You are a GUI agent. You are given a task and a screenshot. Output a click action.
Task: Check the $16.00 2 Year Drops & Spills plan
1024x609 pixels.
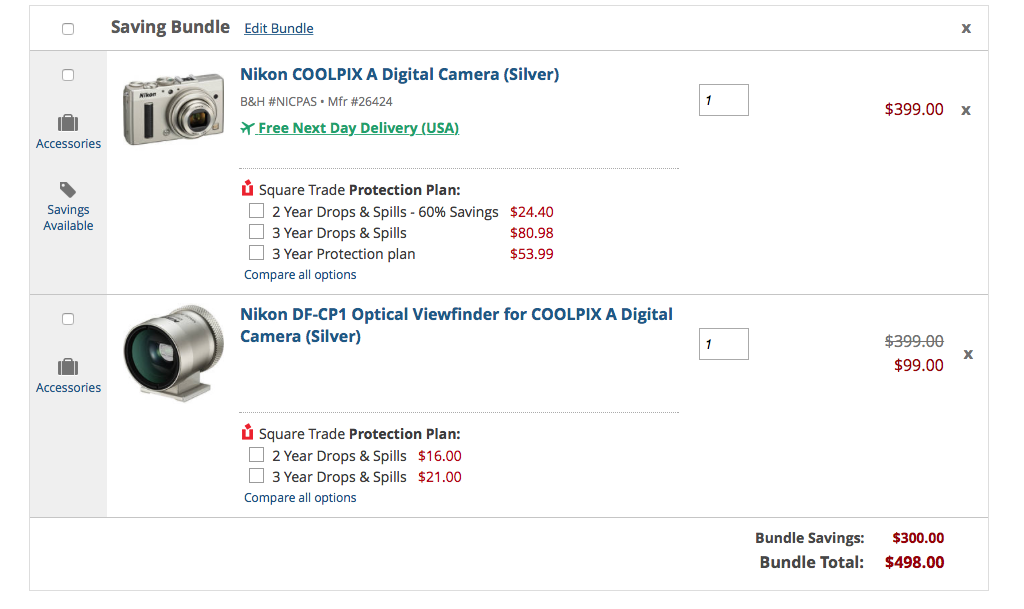pyautogui.click(x=257, y=455)
